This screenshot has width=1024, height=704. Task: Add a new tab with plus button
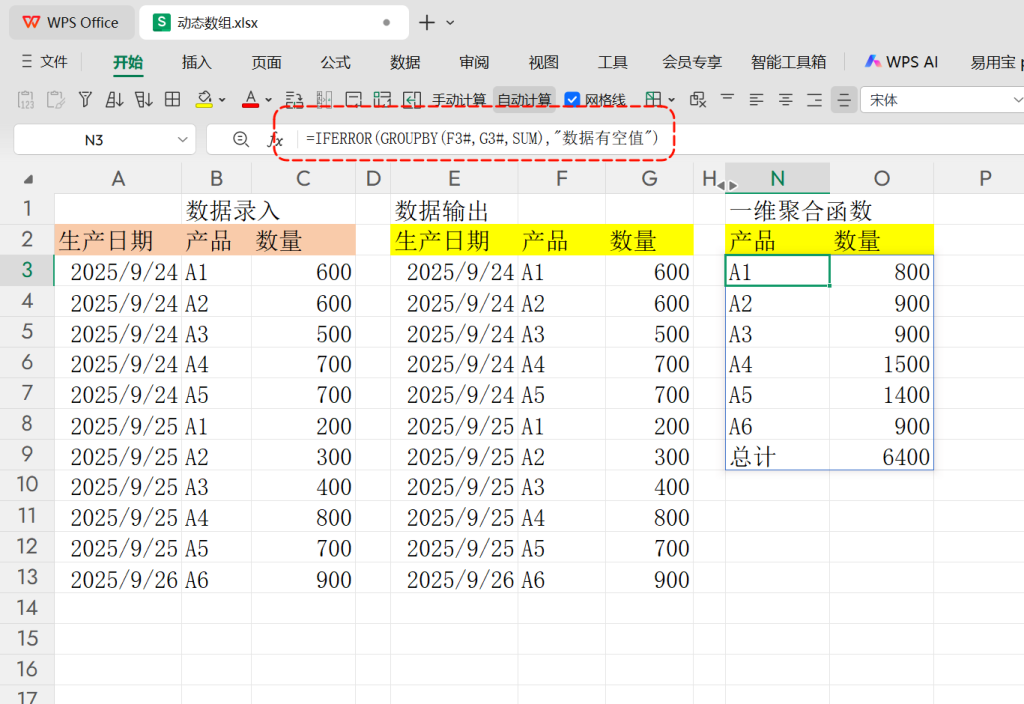pos(426,22)
